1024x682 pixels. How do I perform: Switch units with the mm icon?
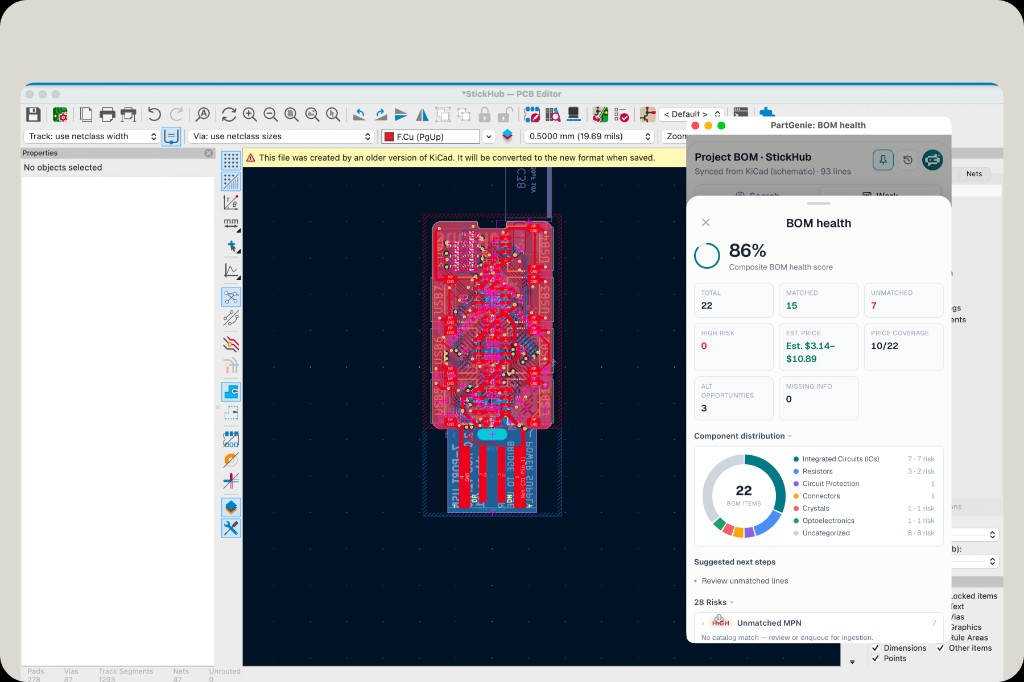[x=231, y=223]
